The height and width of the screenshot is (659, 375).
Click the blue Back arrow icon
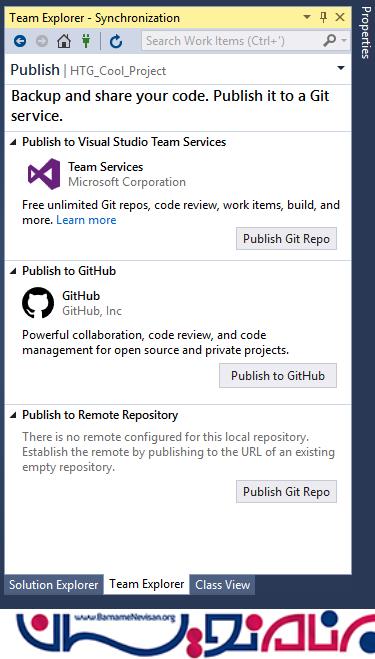pyautogui.click(x=20, y=41)
